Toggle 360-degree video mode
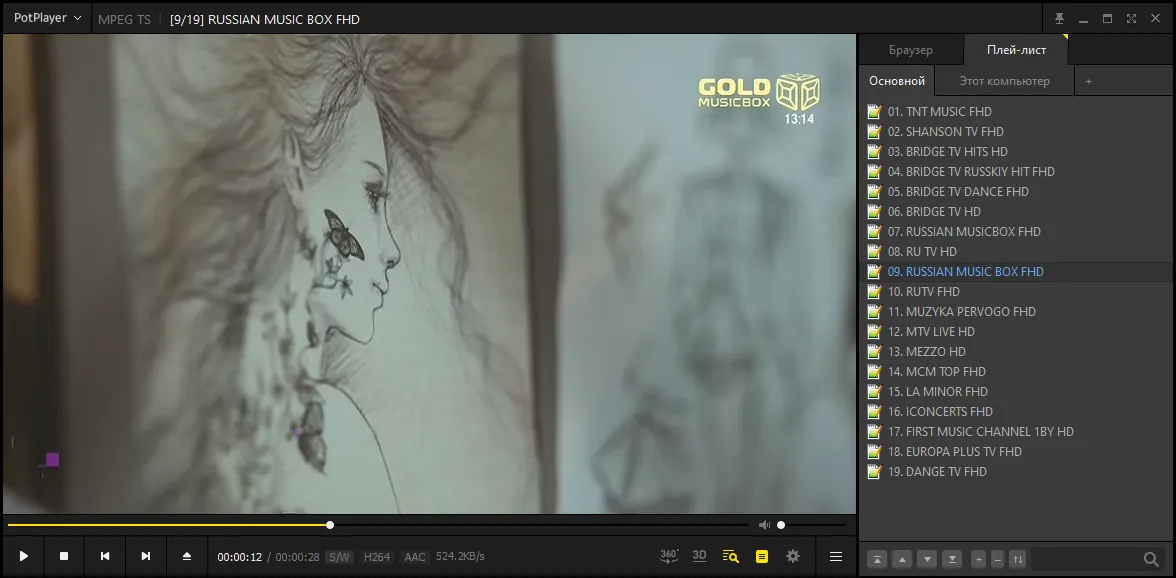Viewport: 1176px width, 578px height. (x=669, y=556)
